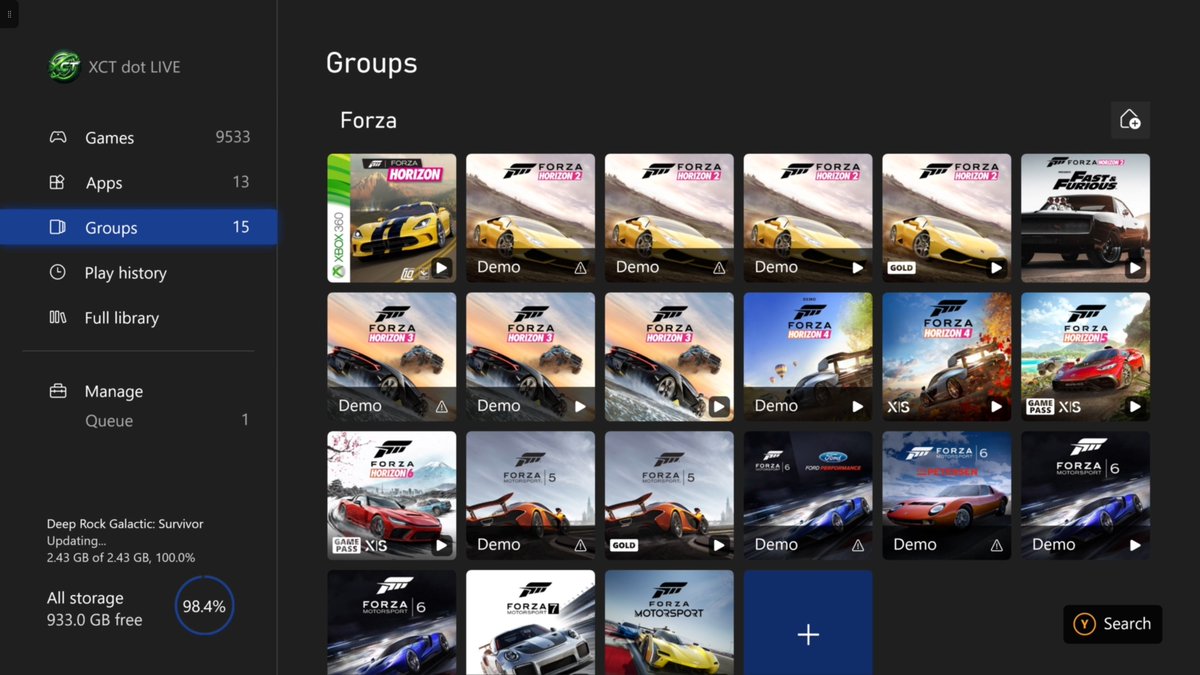Open the Forza Horizon 3 tile without Demo label
The image size is (1200, 675).
669,357
